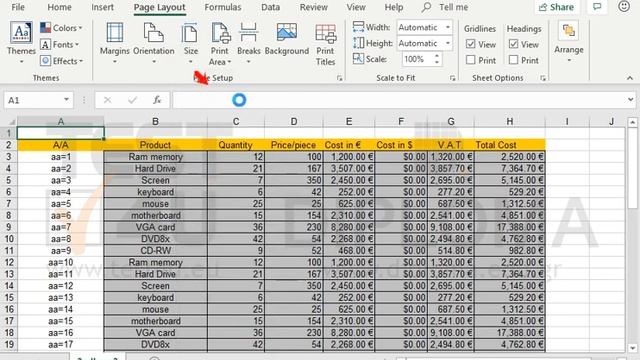Viewport: 640px width, 360px height.
Task: Open Print Titles settings
Action: pyautogui.click(x=325, y=44)
